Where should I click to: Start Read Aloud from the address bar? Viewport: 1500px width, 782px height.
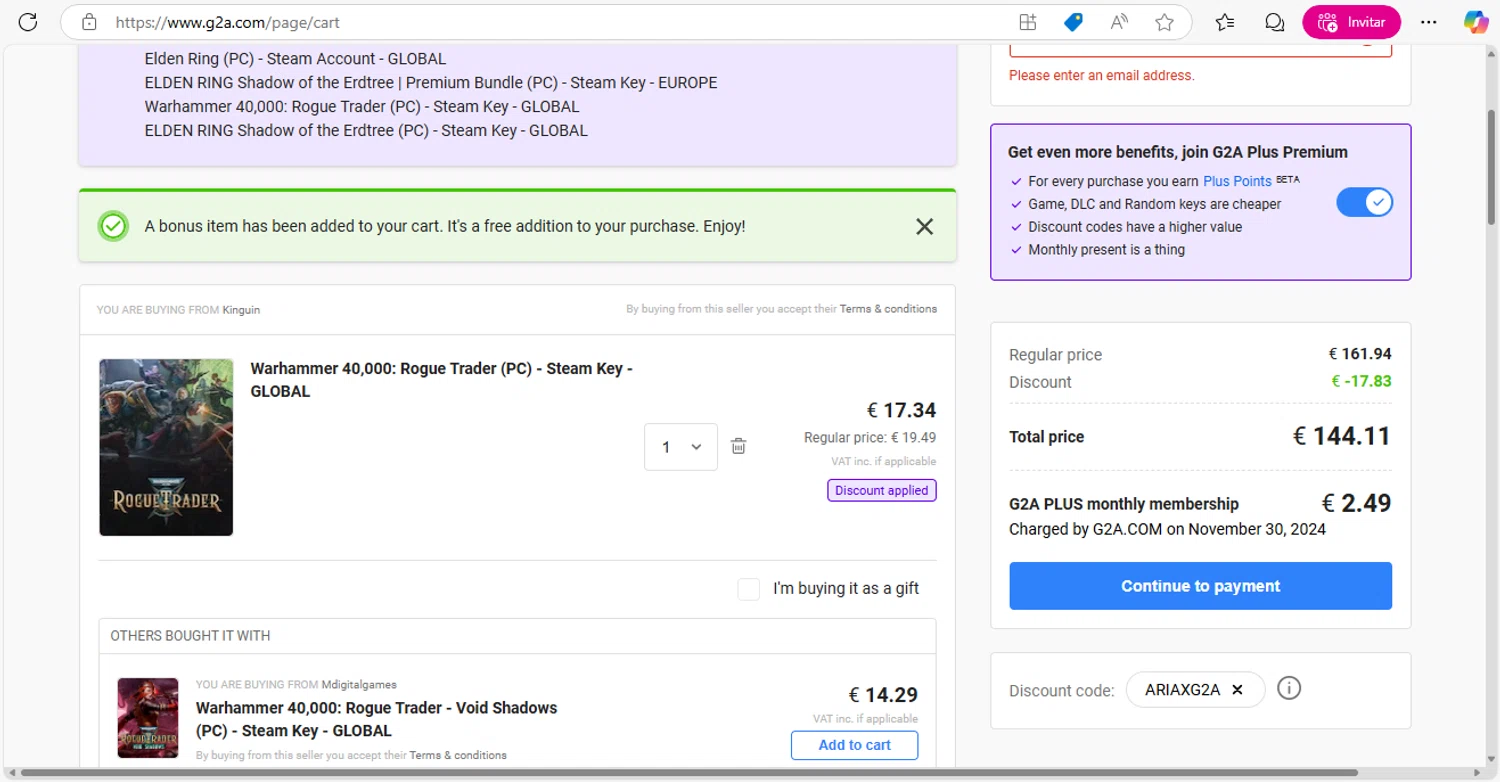[x=1119, y=22]
